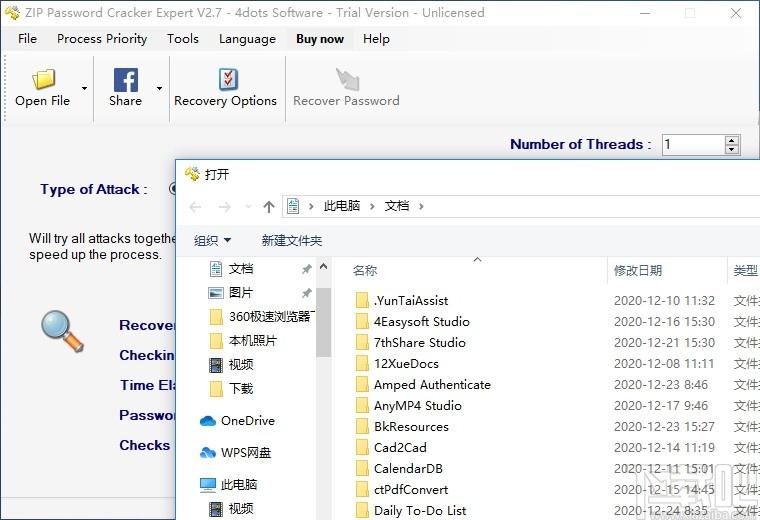Click the WPS网盘 cloud icon
This screenshot has height=520, width=760.
pos(207,453)
